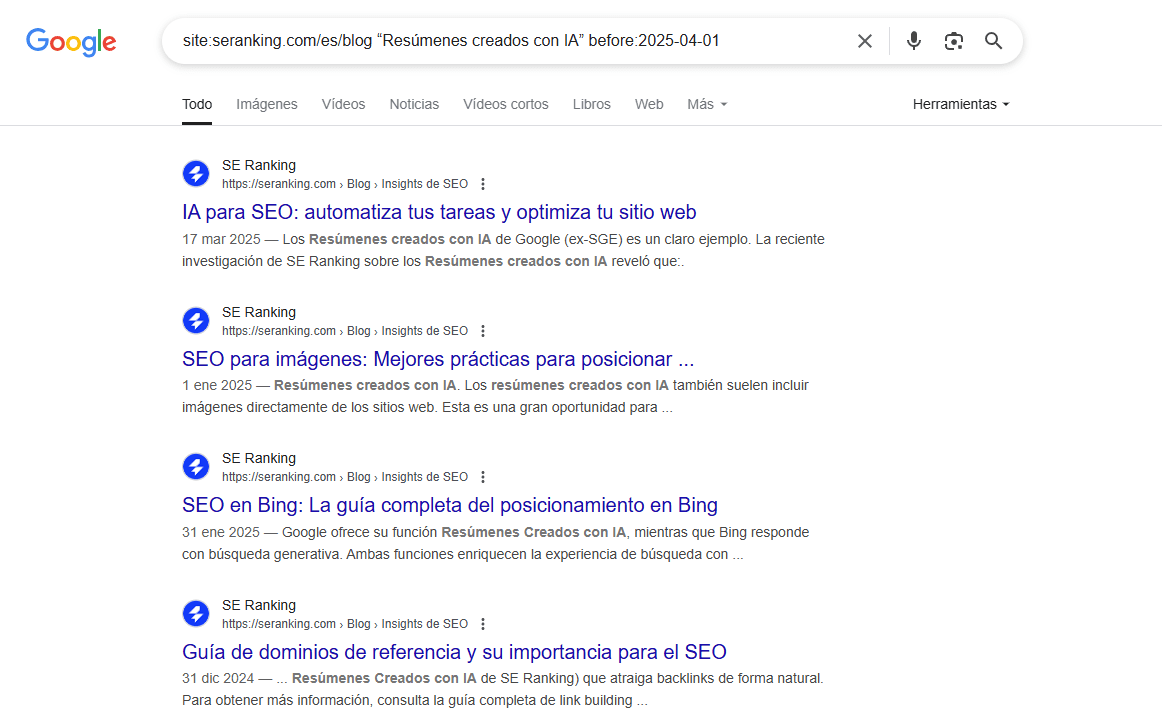Viewport: 1162px width, 725px height.
Task: Click SE Ranking site name above IA para SEO
Action: [259, 165]
